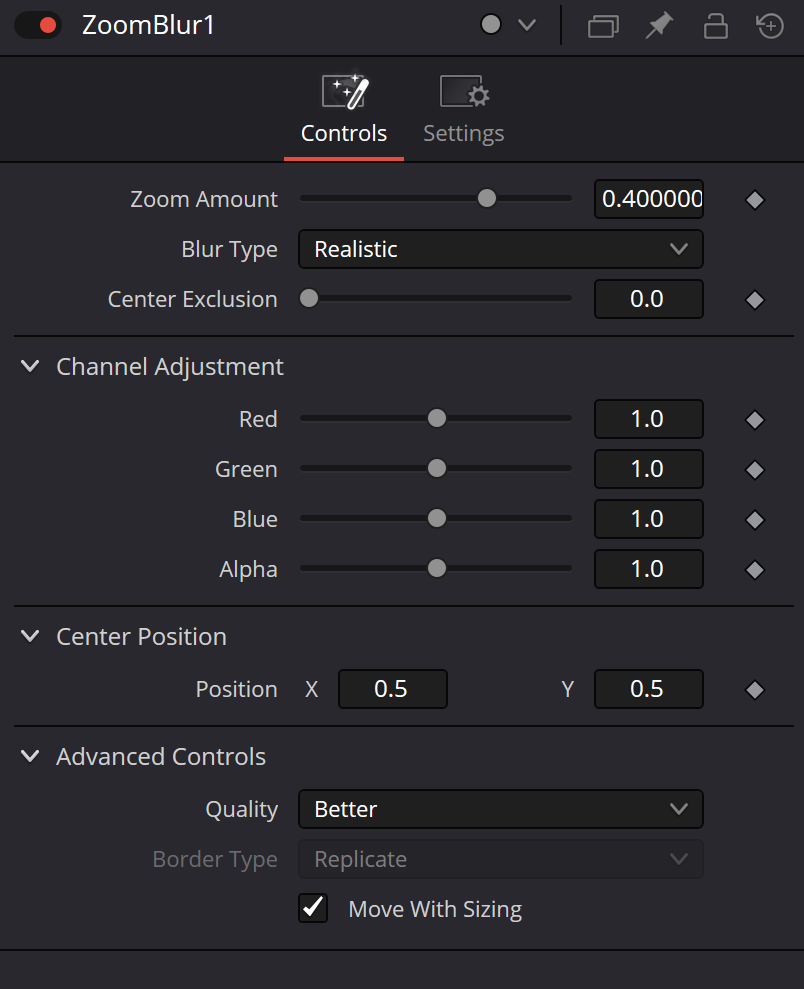
Task: Toggle the ZoomBlur1 node enable switch
Action: coord(38,26)
